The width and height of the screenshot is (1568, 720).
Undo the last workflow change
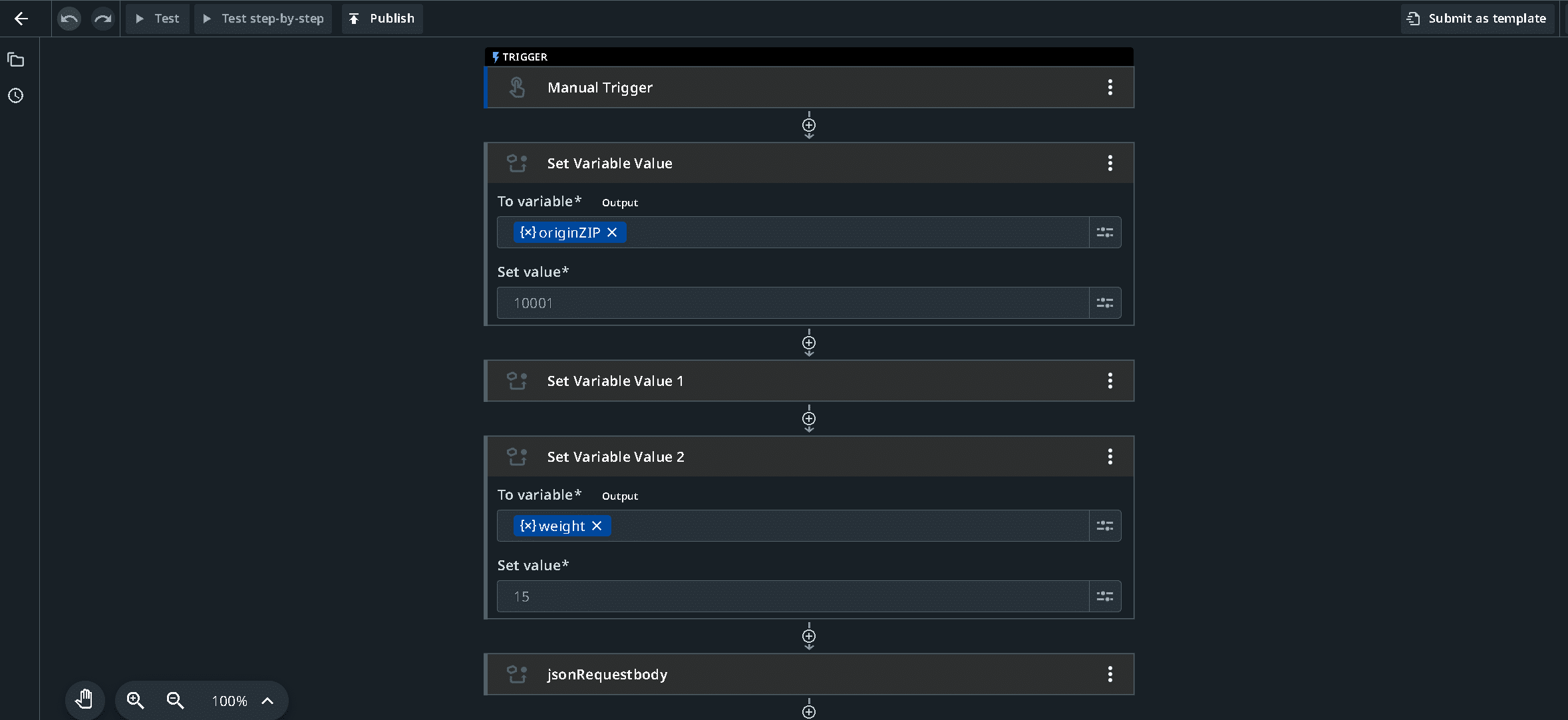[69, 19]
